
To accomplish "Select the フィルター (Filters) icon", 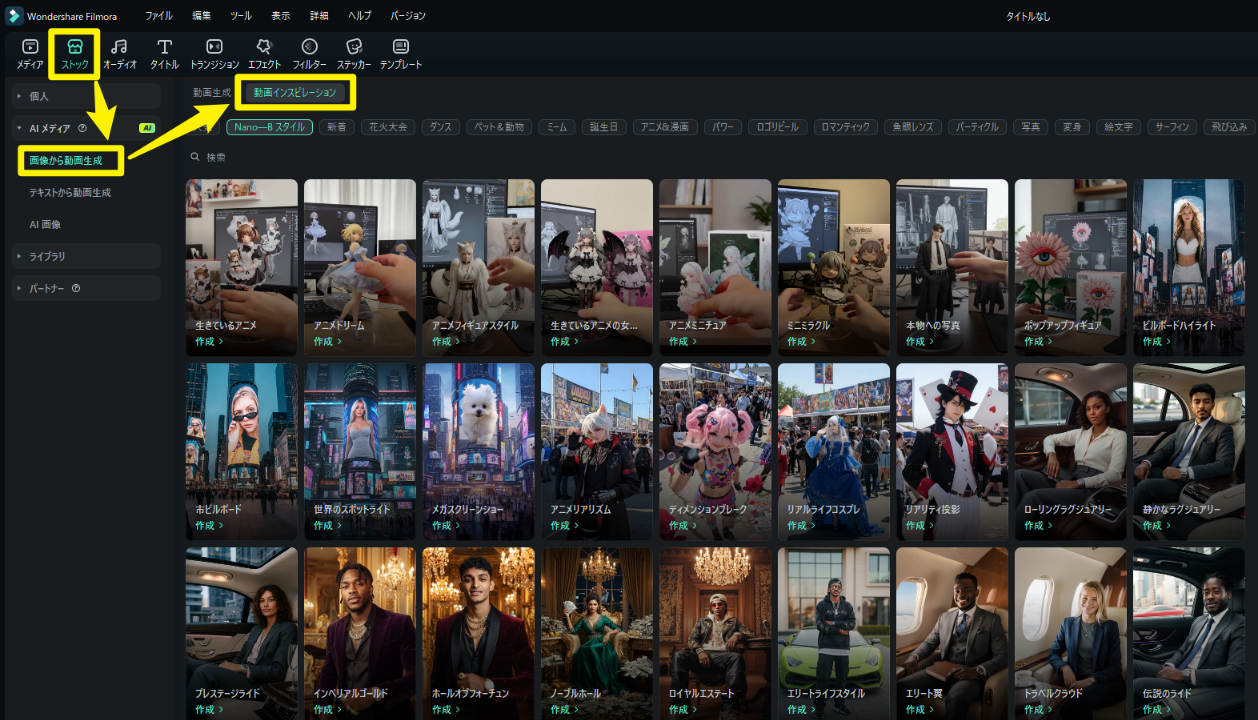I will click(309, 53).
